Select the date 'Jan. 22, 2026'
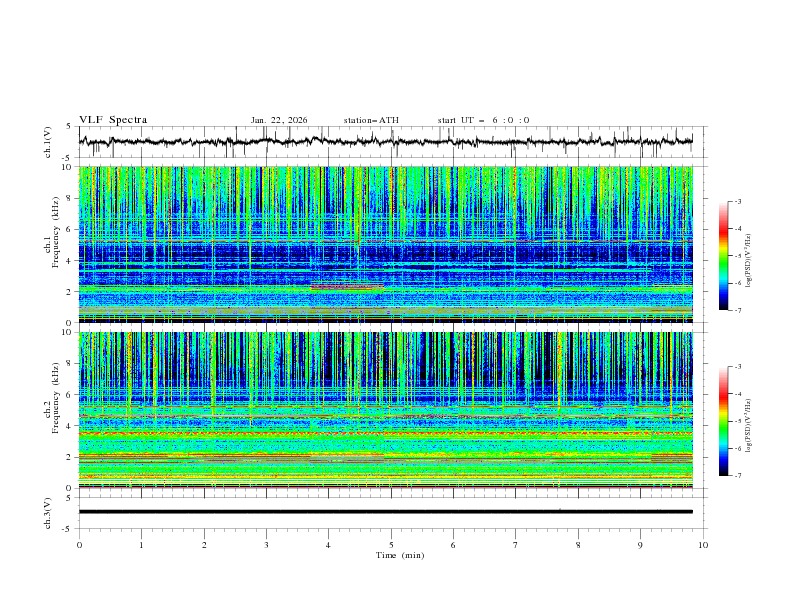The height and width of the screenshot is (612, 792). pyautogui.click(x=279, y=120)
